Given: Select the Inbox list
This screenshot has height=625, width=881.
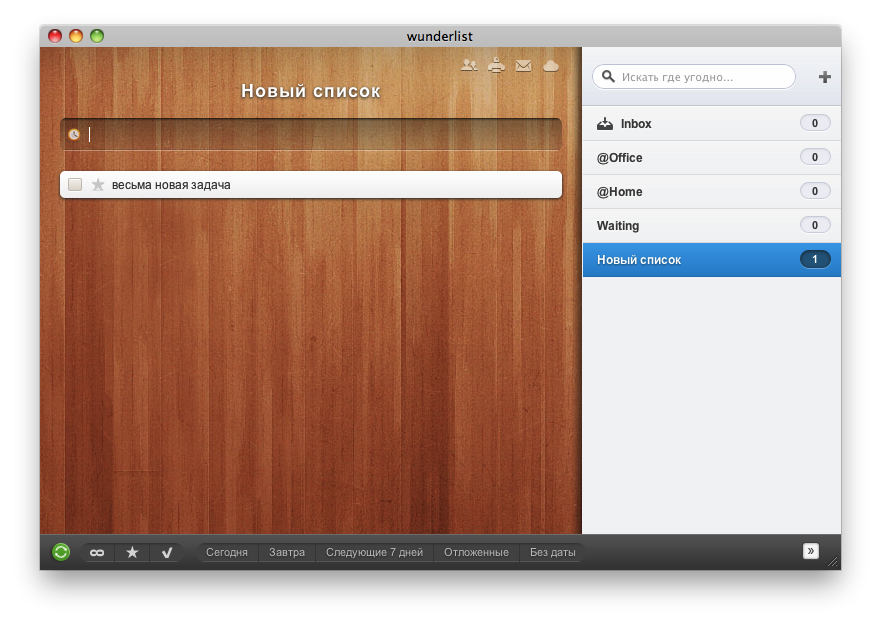Looking at the screenshot, I should (635, 124).
